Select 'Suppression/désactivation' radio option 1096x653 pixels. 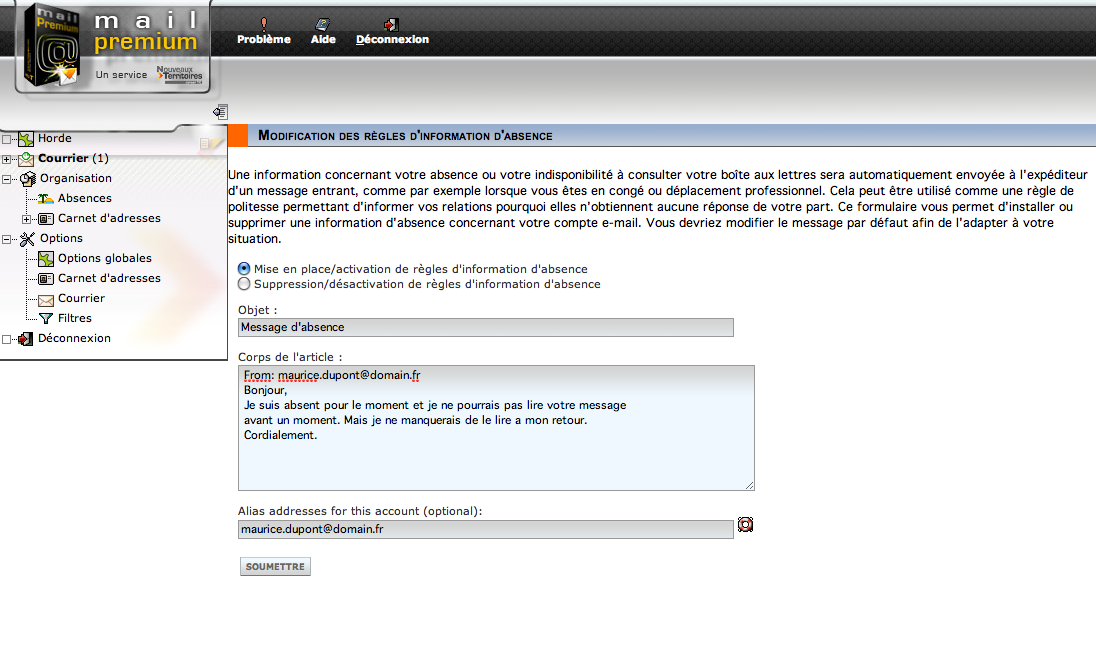244,284
